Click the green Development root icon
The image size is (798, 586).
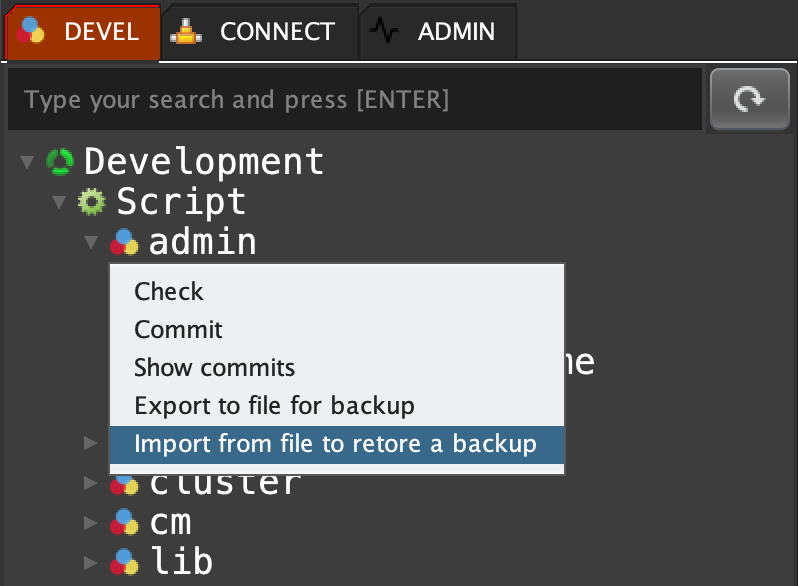point(61,161)
